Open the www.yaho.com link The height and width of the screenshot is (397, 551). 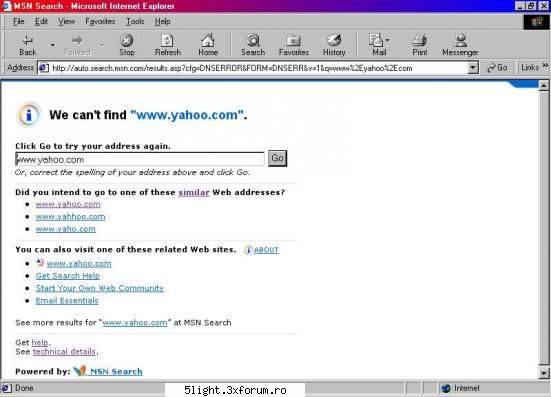click(65, 229)
